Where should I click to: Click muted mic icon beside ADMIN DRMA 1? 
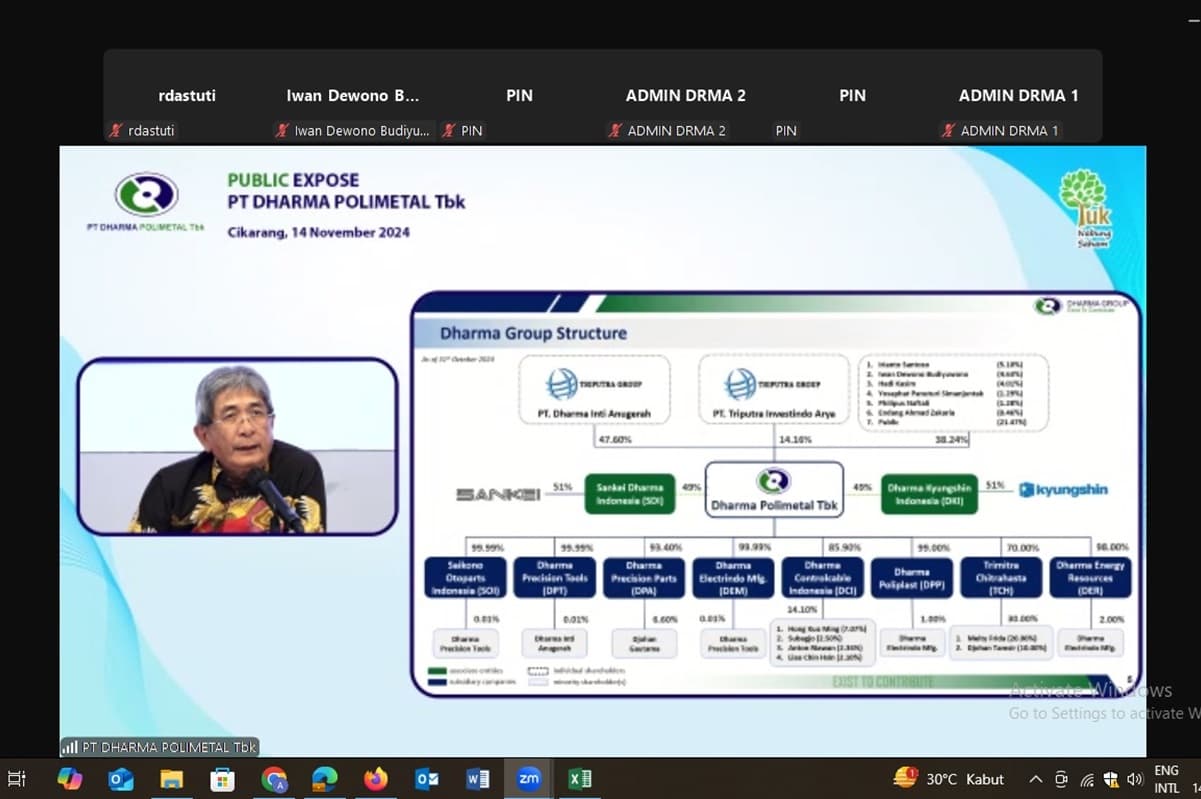[948, 131]
